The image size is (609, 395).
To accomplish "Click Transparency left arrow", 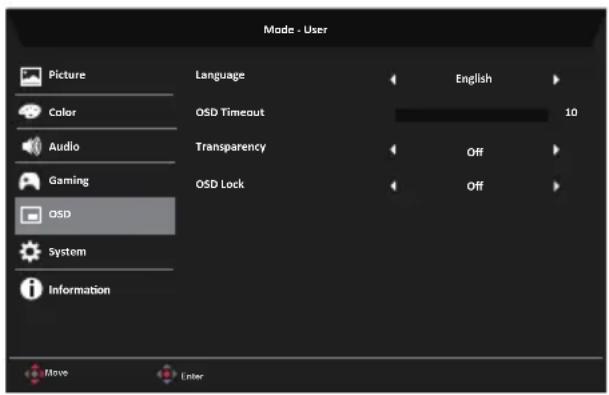I will (393, 150).
